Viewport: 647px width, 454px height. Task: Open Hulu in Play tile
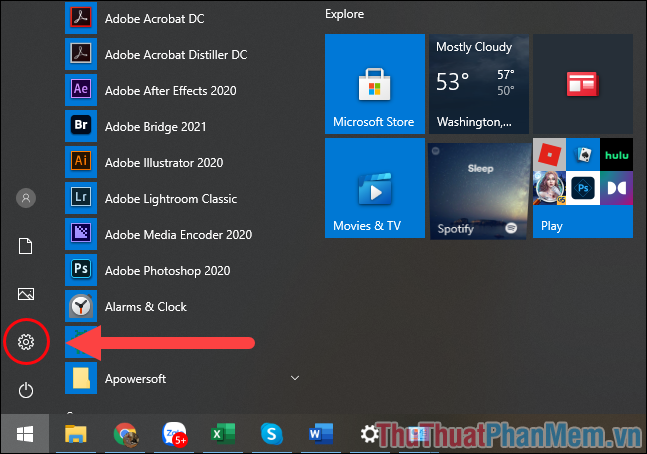(x=616, y=155)
